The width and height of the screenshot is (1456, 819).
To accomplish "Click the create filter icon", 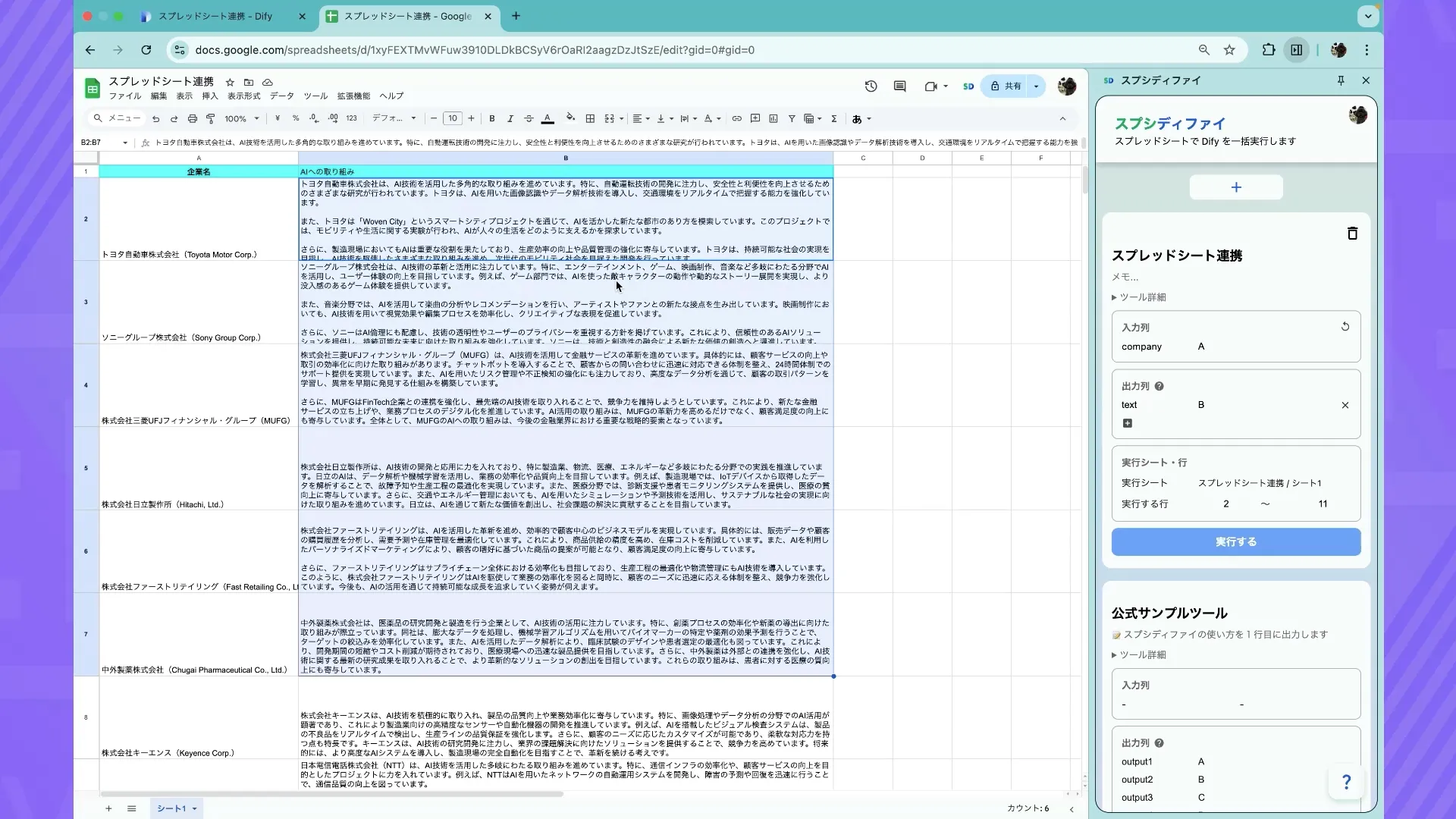I will pos(792,118).
